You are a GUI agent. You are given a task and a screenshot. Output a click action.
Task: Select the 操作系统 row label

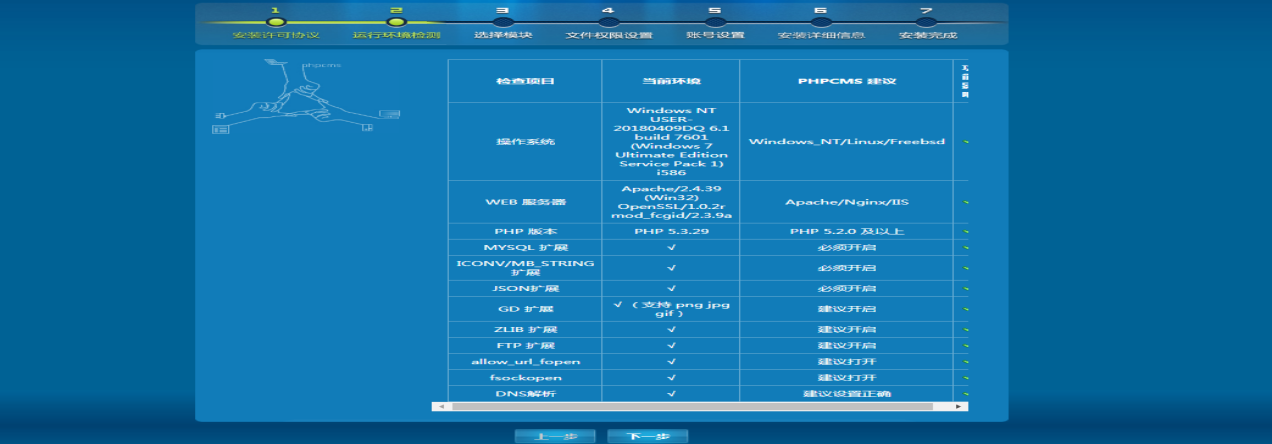pos(525,142)
